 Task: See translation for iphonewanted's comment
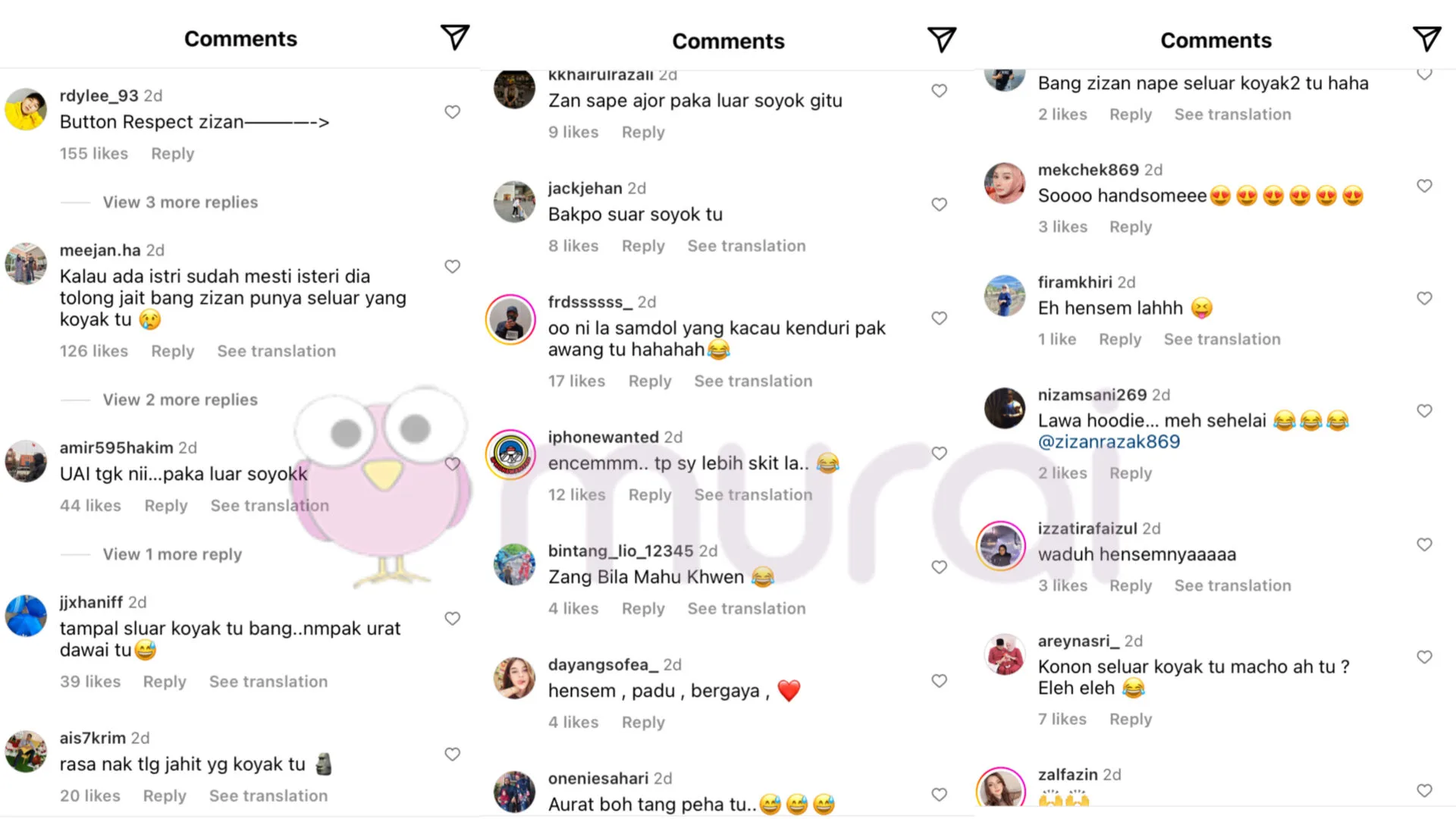coord(753,495)
